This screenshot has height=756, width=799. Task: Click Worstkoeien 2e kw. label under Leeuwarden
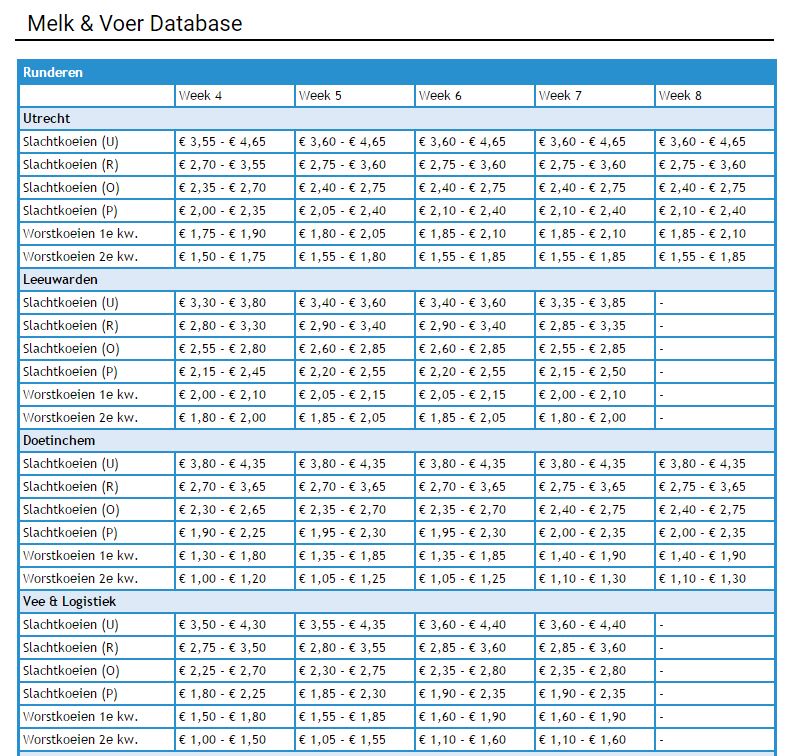[x=80, y=418]
